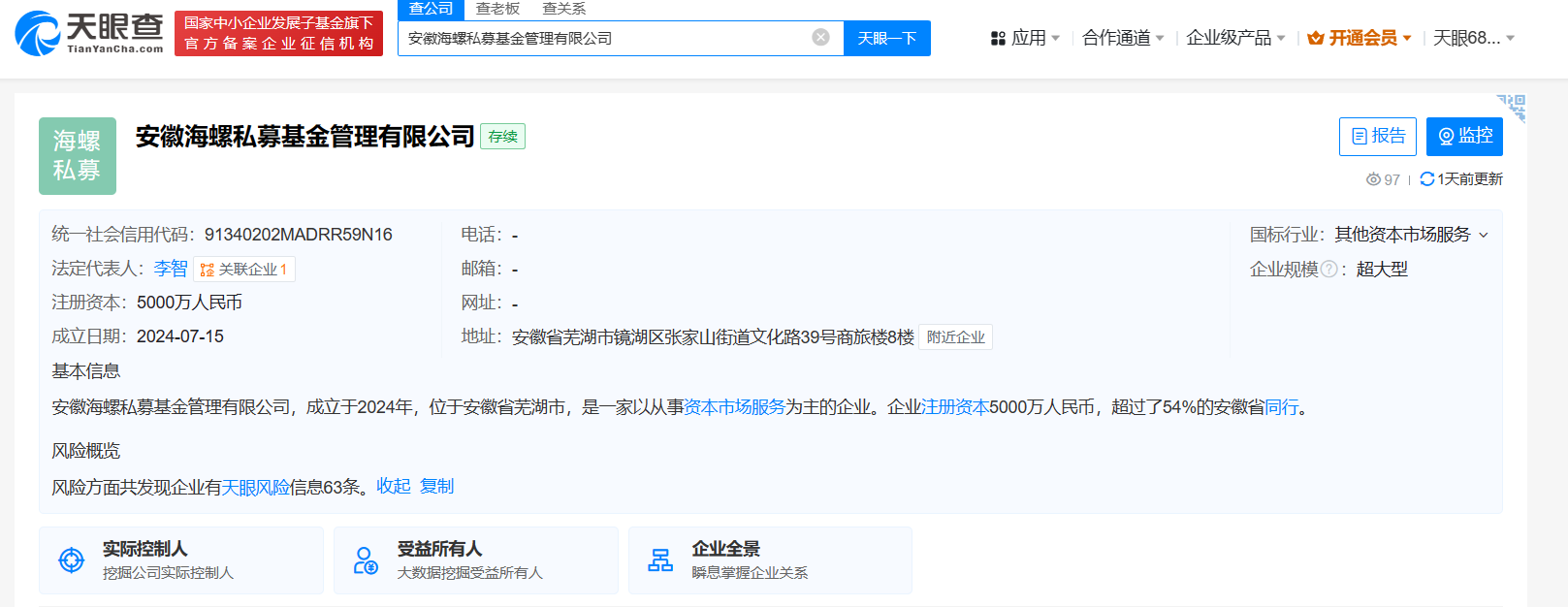The height and width of the screenshot is (607, 1568).
Task: Click 复制 to copy risk text
Action: click(436, 486)
